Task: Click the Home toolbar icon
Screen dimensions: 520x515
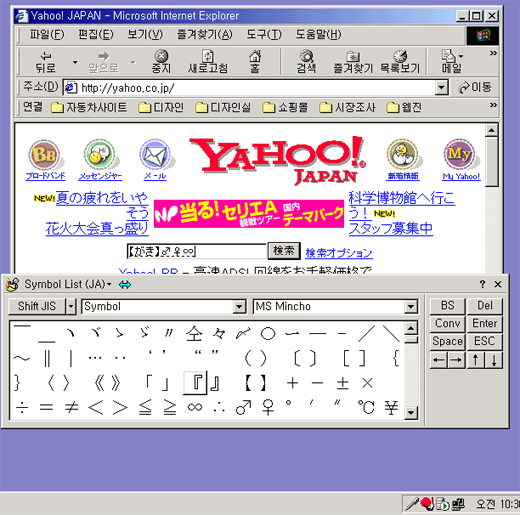Action: click(x=255, y=56)
